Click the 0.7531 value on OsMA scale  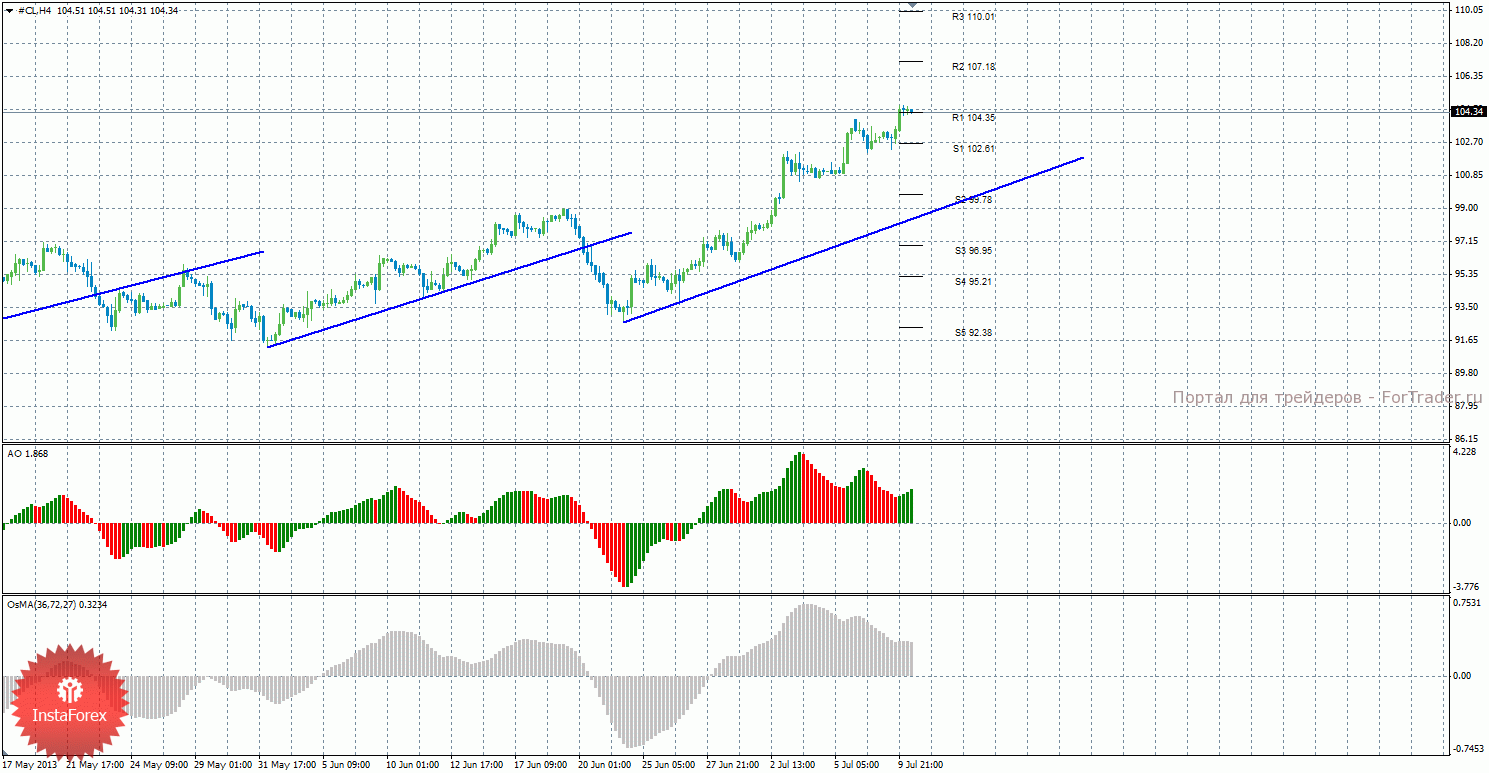pyautogui.click(x=1467, y=602)
